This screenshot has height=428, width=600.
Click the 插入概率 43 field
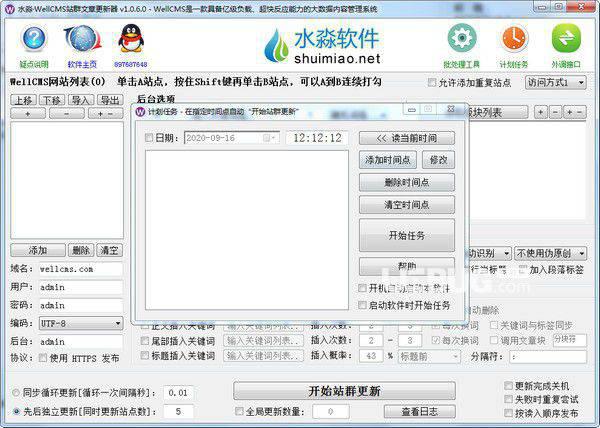371,356
